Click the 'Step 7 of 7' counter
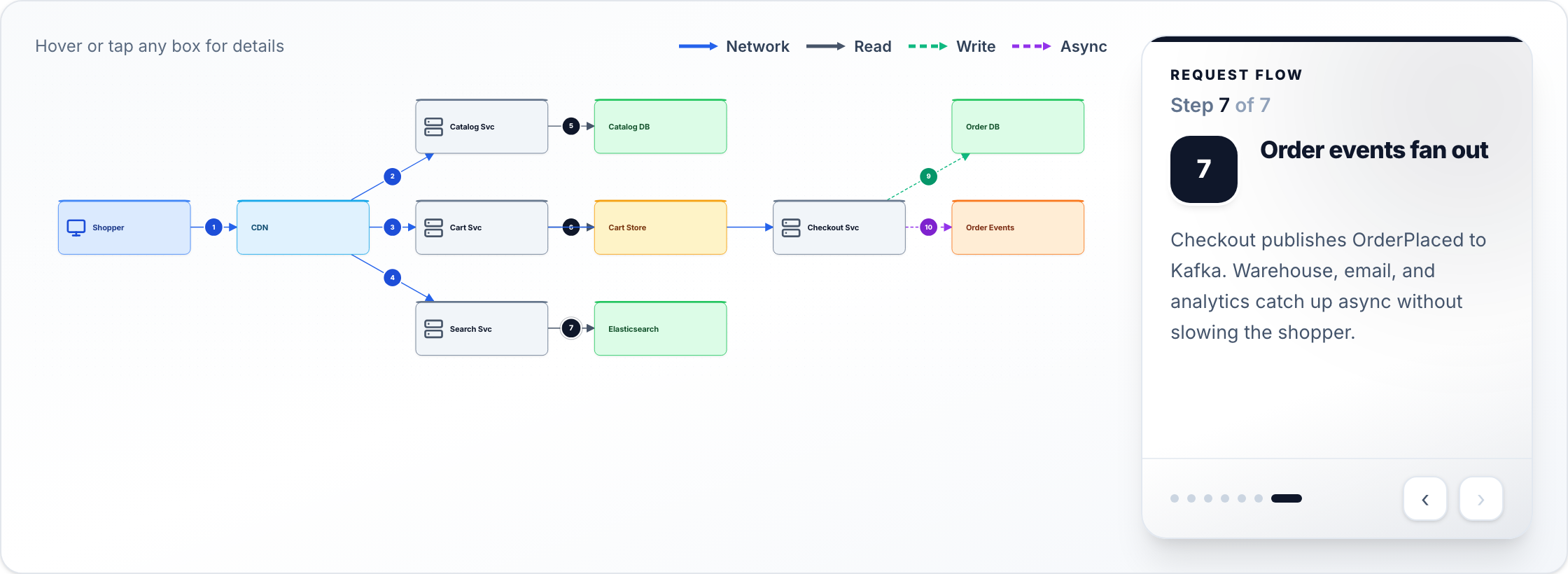The width and height of the screenshot is (1568, 574). 1220,105
